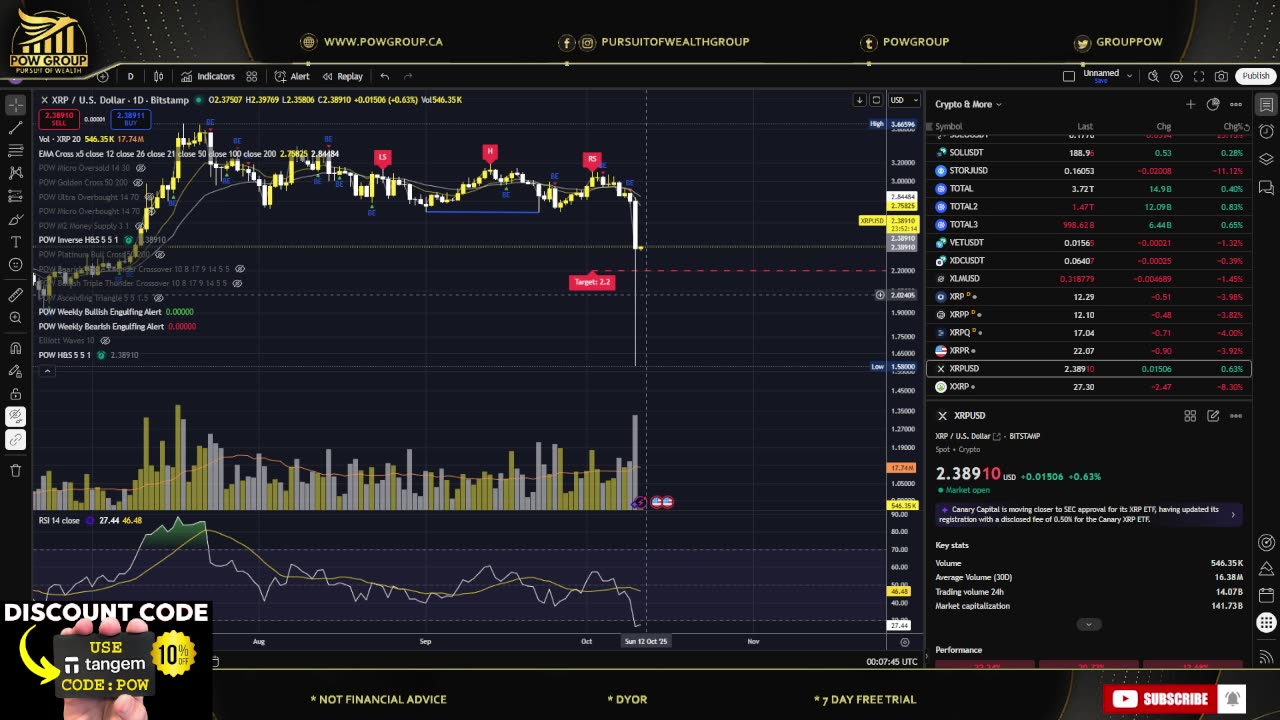The height and width of the screenshot is (720, 1280).
Task: Select SOLUSDT row in watchlist
Action: (x=1088, y=153)
